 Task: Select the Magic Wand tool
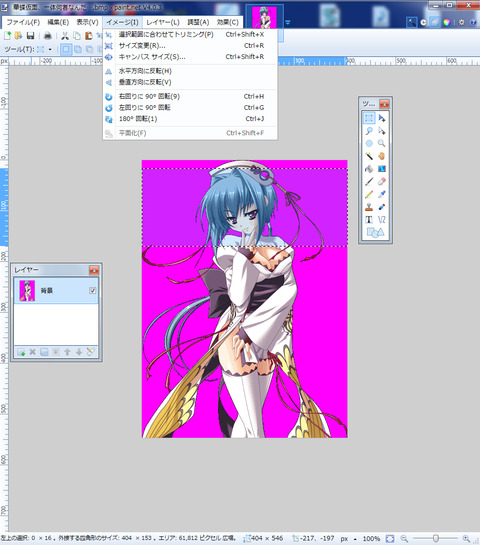pyautogui.click(x=369, y=156)
